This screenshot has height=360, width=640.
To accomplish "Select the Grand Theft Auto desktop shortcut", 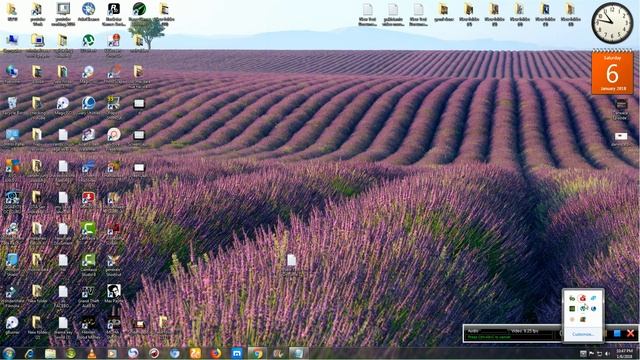I will point(88,291).
